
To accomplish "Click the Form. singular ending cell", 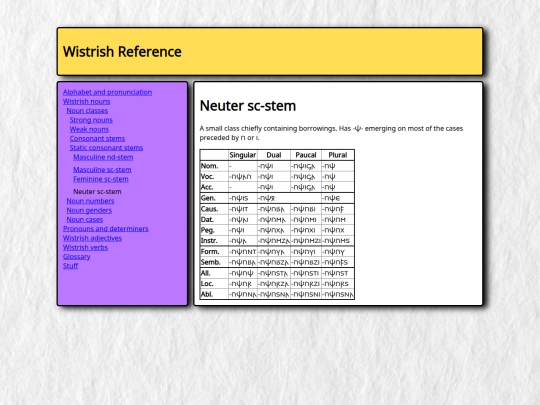I will (243, 252).
